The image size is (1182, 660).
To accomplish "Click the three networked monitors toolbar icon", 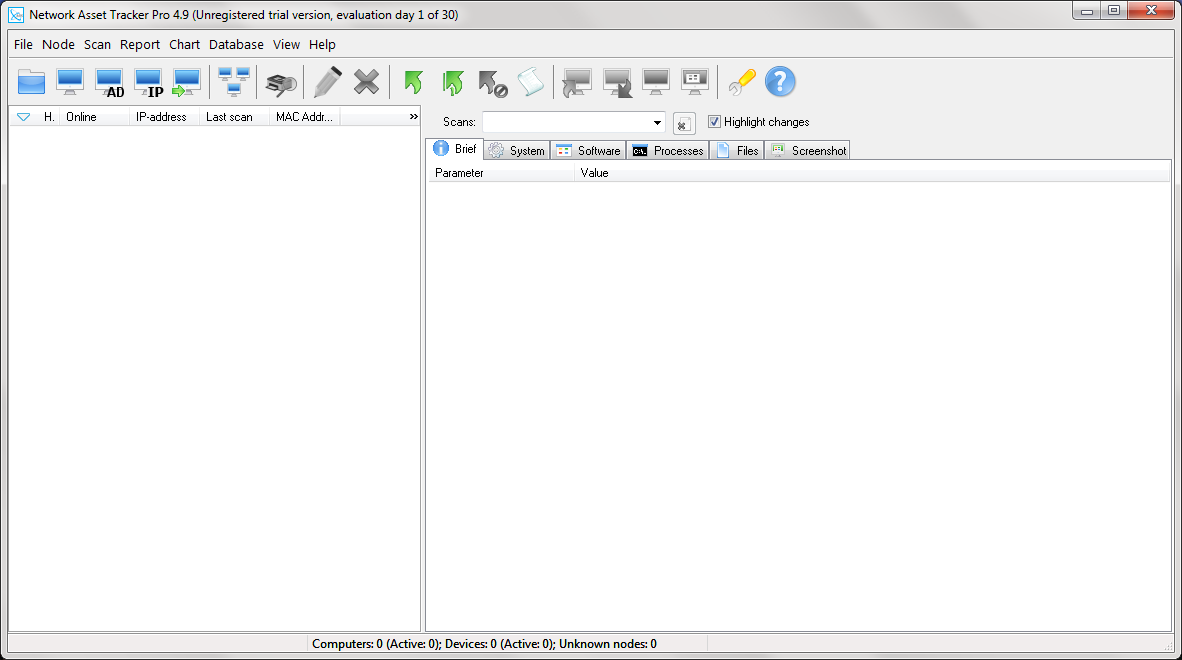I will (234, 81).
